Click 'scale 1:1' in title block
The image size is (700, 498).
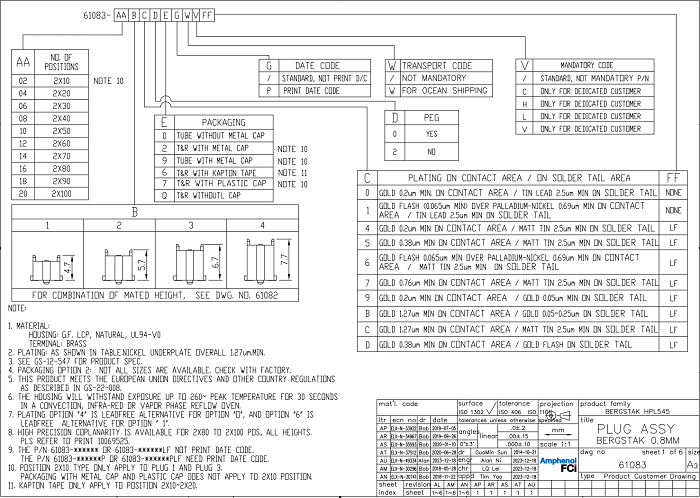coord(555,444)
